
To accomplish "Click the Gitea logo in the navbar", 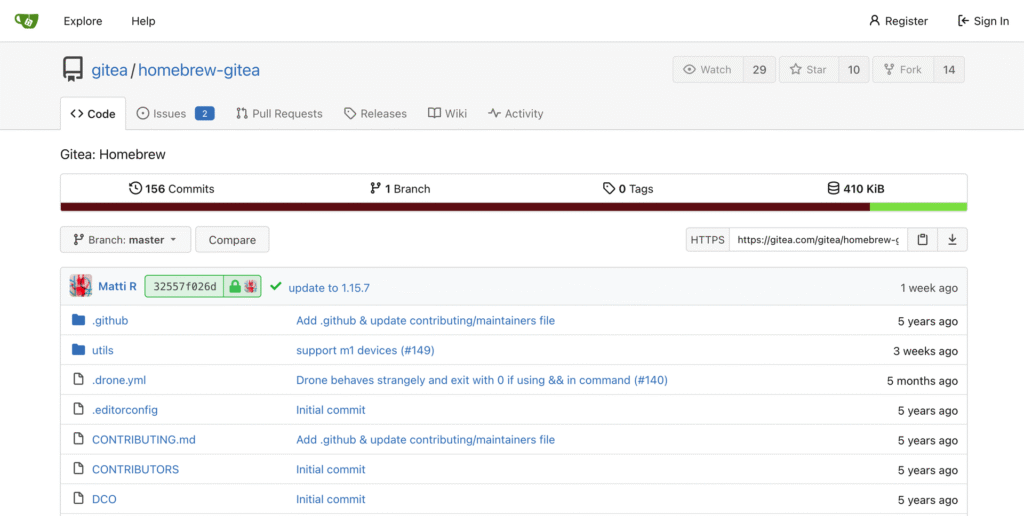I will click(x=26, y=20).
